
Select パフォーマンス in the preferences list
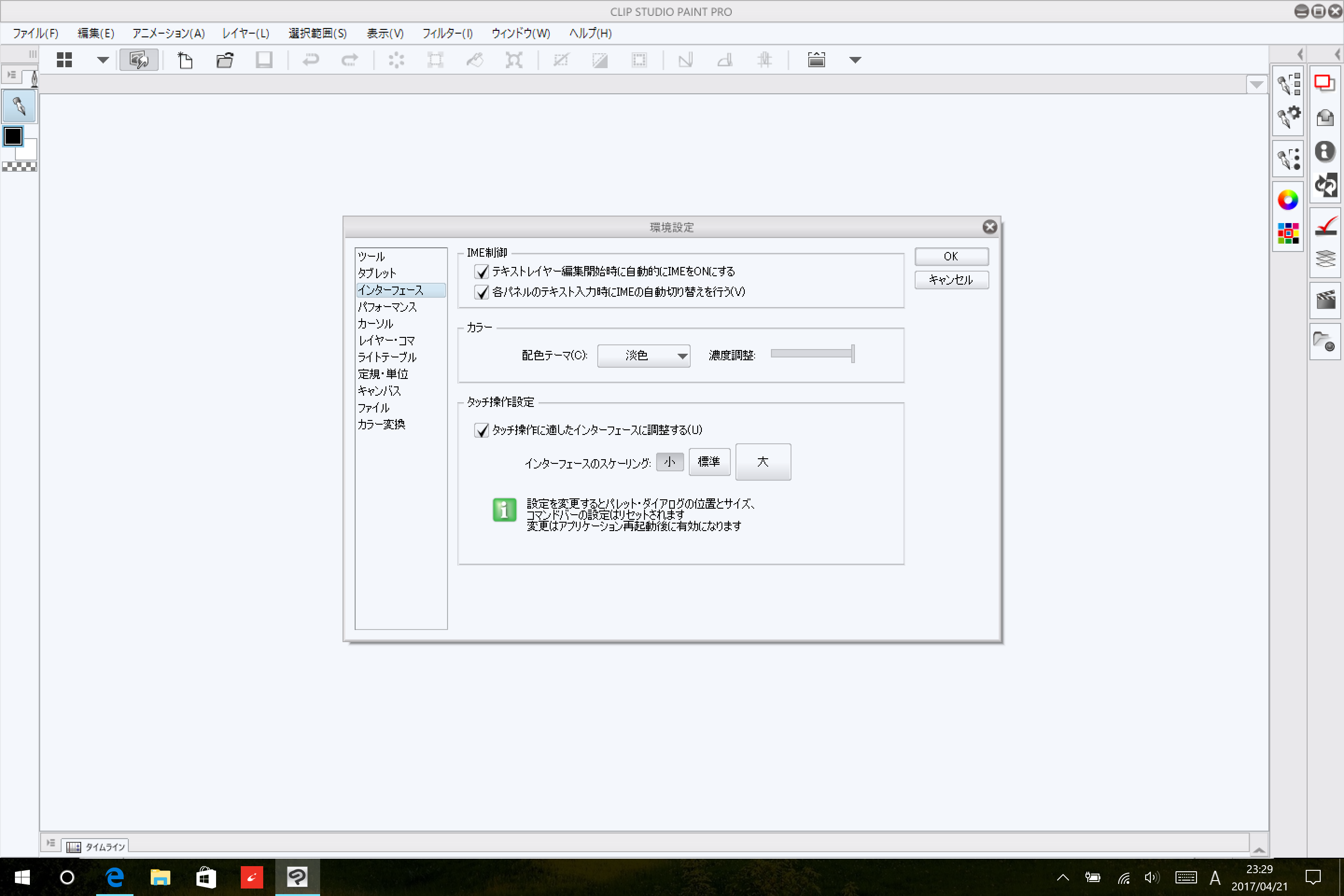[x=387, y=307]
